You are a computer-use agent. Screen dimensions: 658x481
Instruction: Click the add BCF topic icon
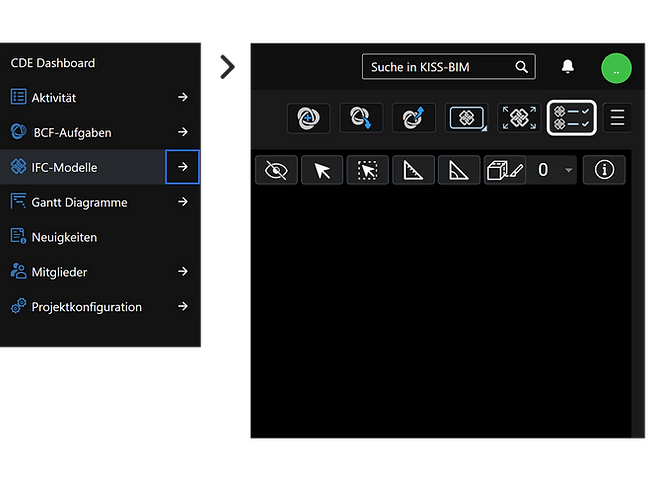click(308, 118)
